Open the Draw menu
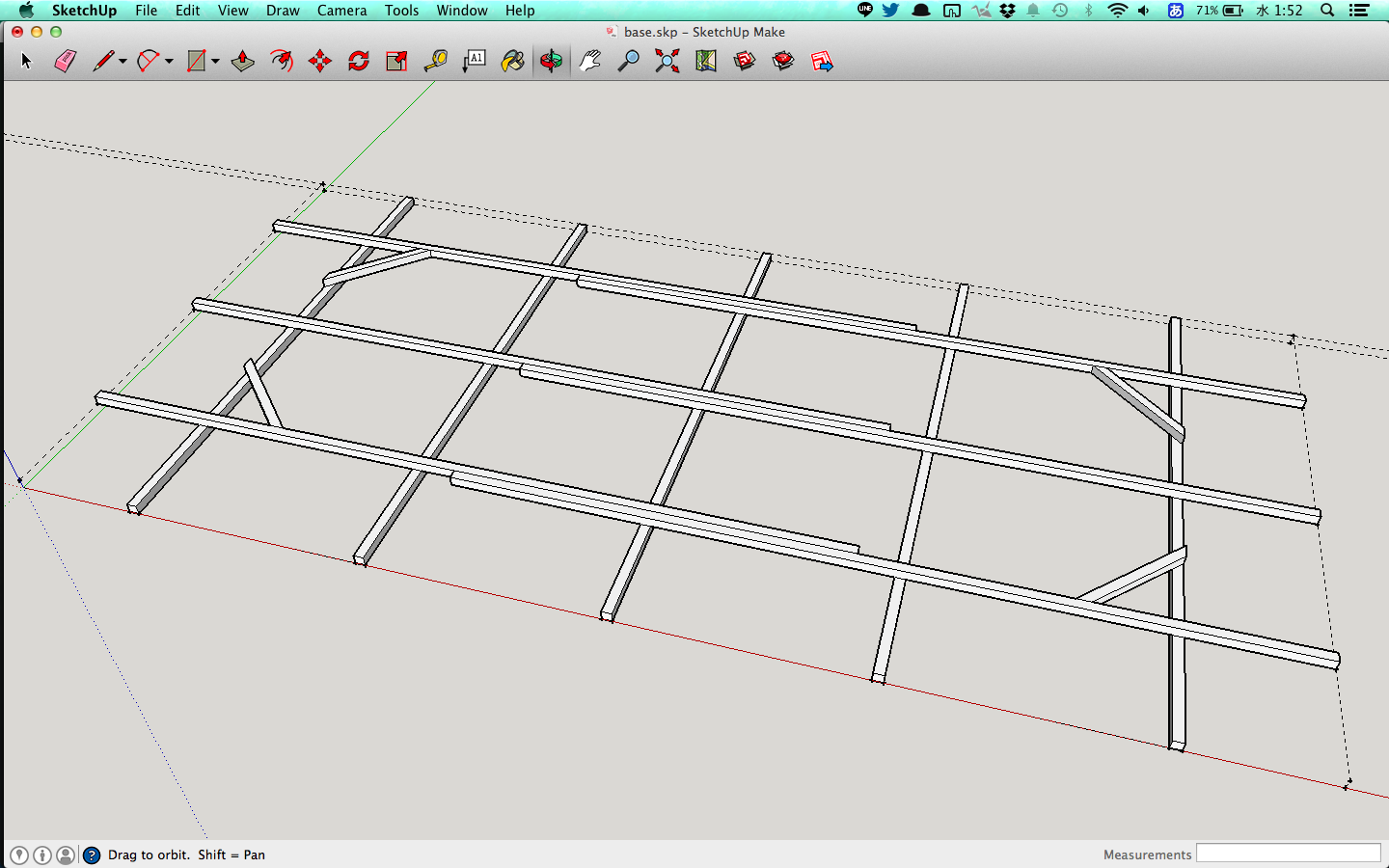 pyautogui.click(x=283, y=11)
